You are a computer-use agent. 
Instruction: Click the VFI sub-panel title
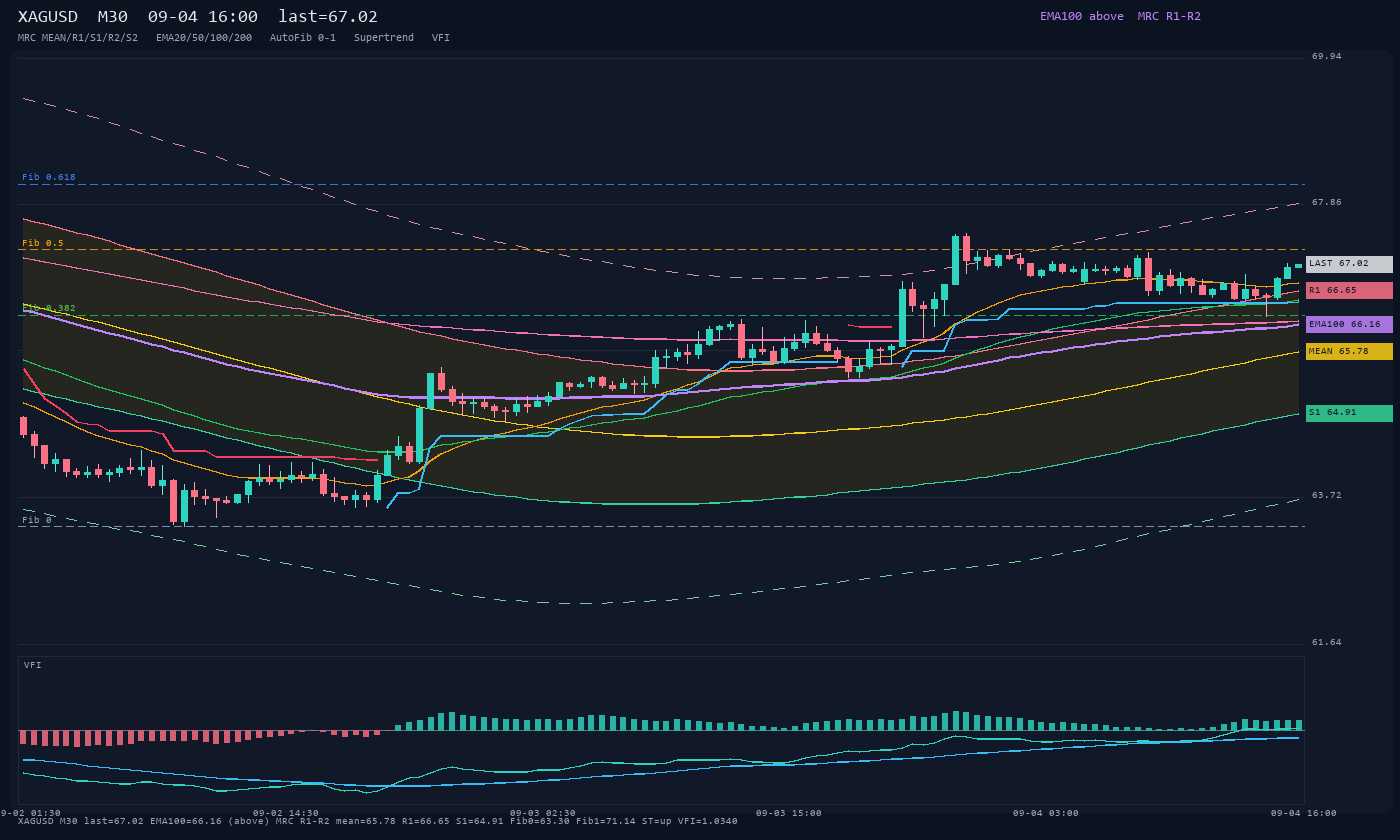pos(33,665)
